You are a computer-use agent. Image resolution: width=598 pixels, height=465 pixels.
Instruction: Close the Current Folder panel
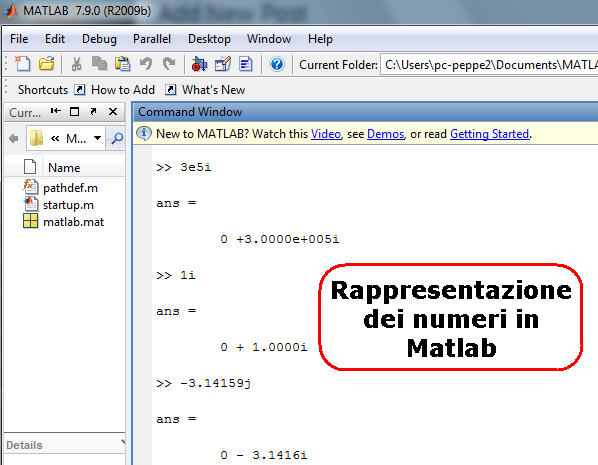pyautogui.click(x=113, y=111)
